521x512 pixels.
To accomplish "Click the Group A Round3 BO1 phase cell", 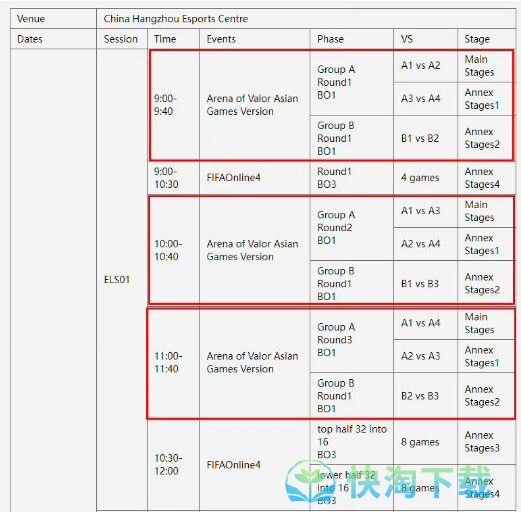I will click(352, 340).
